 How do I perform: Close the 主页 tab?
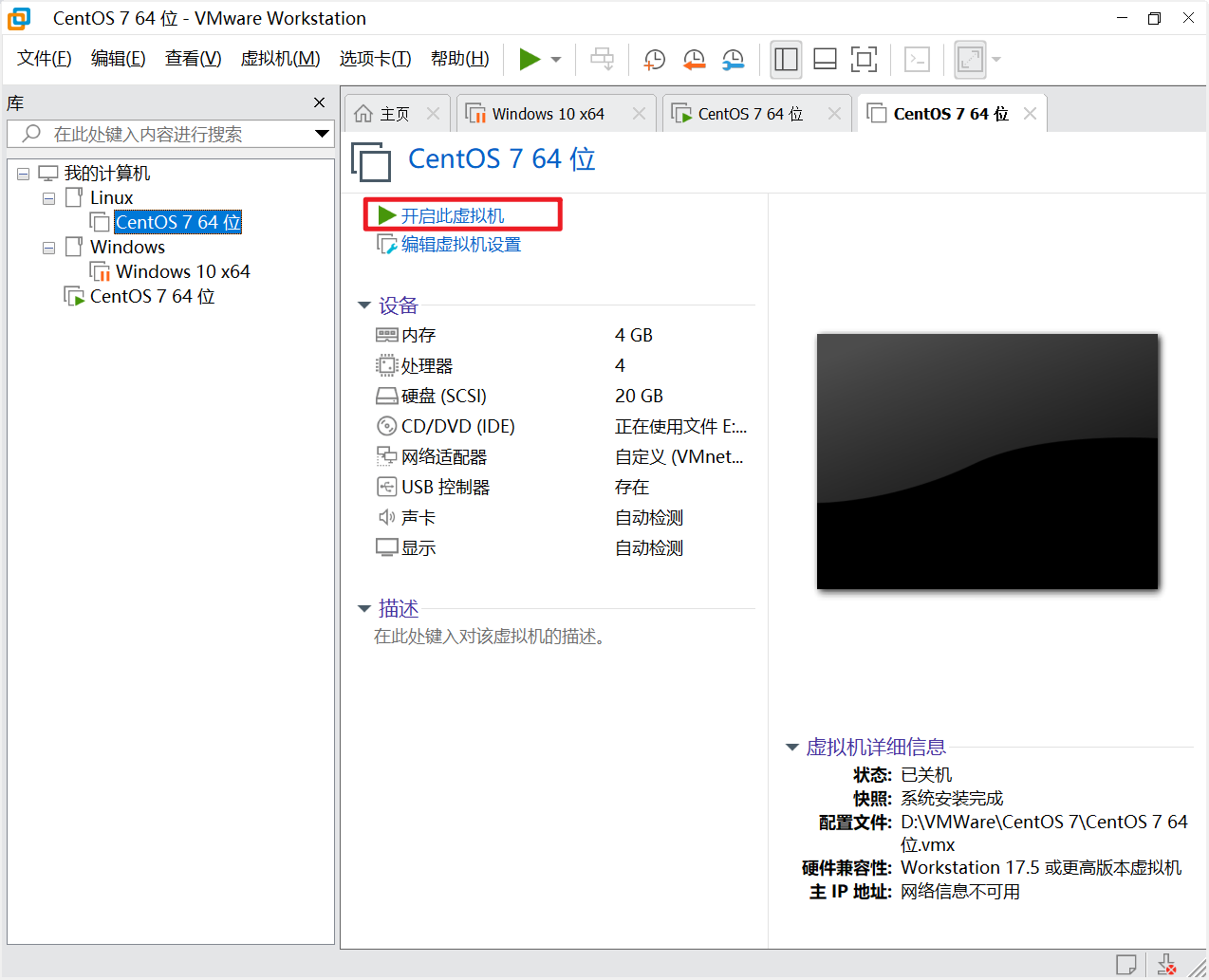click(433, 114)
